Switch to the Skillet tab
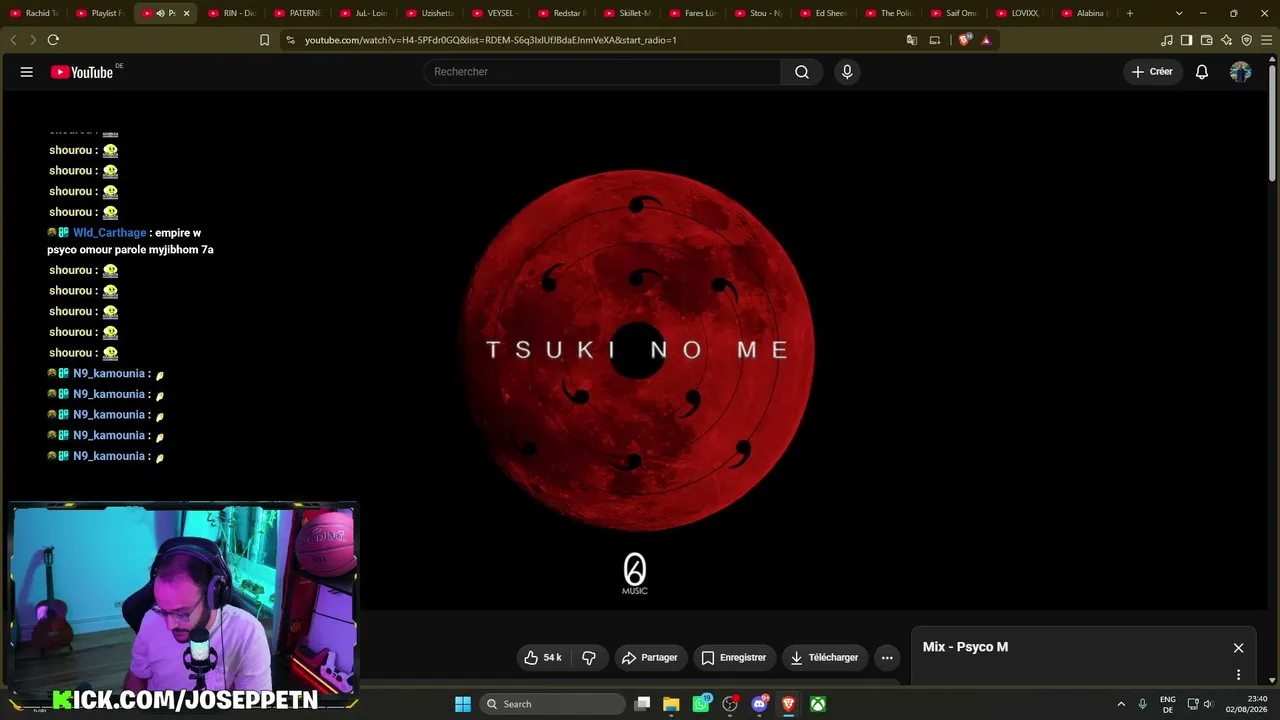The width and height of the screenshot is (1280, 720). coord(628,13)
